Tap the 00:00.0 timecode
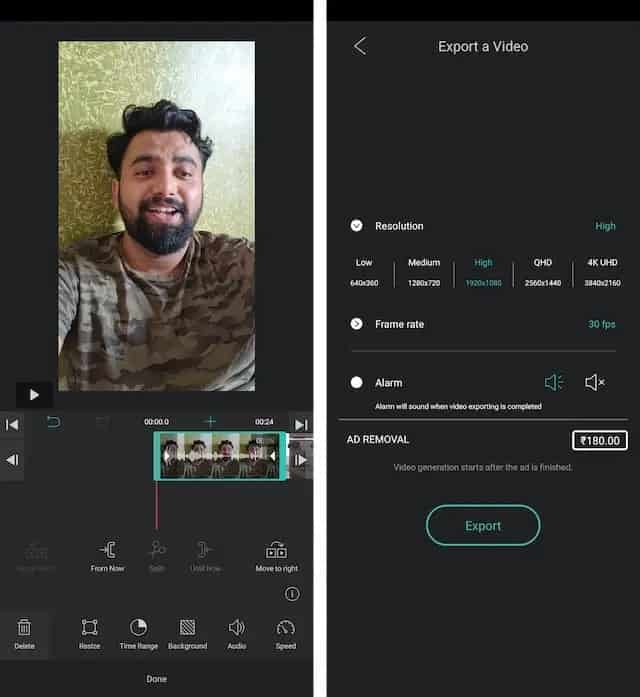640x697 pixels. [x=156, y=421]
